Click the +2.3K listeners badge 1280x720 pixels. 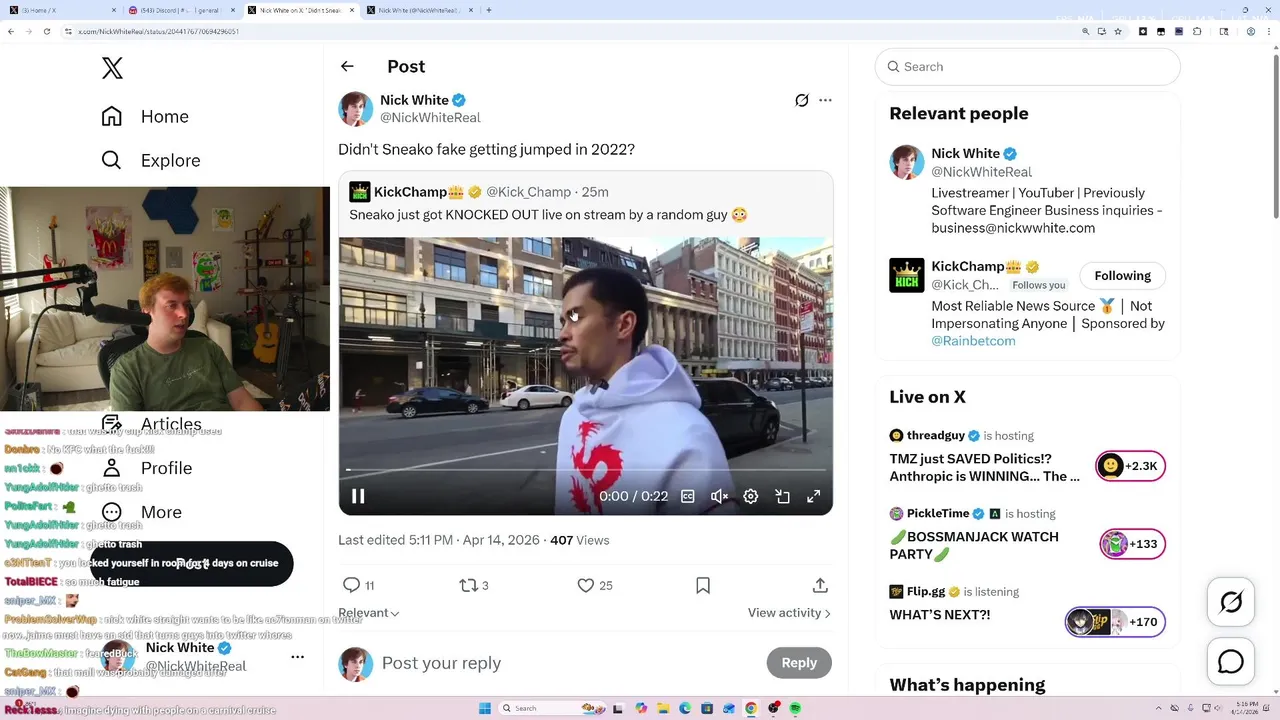pyautogui.click(x=1131, y=466)
